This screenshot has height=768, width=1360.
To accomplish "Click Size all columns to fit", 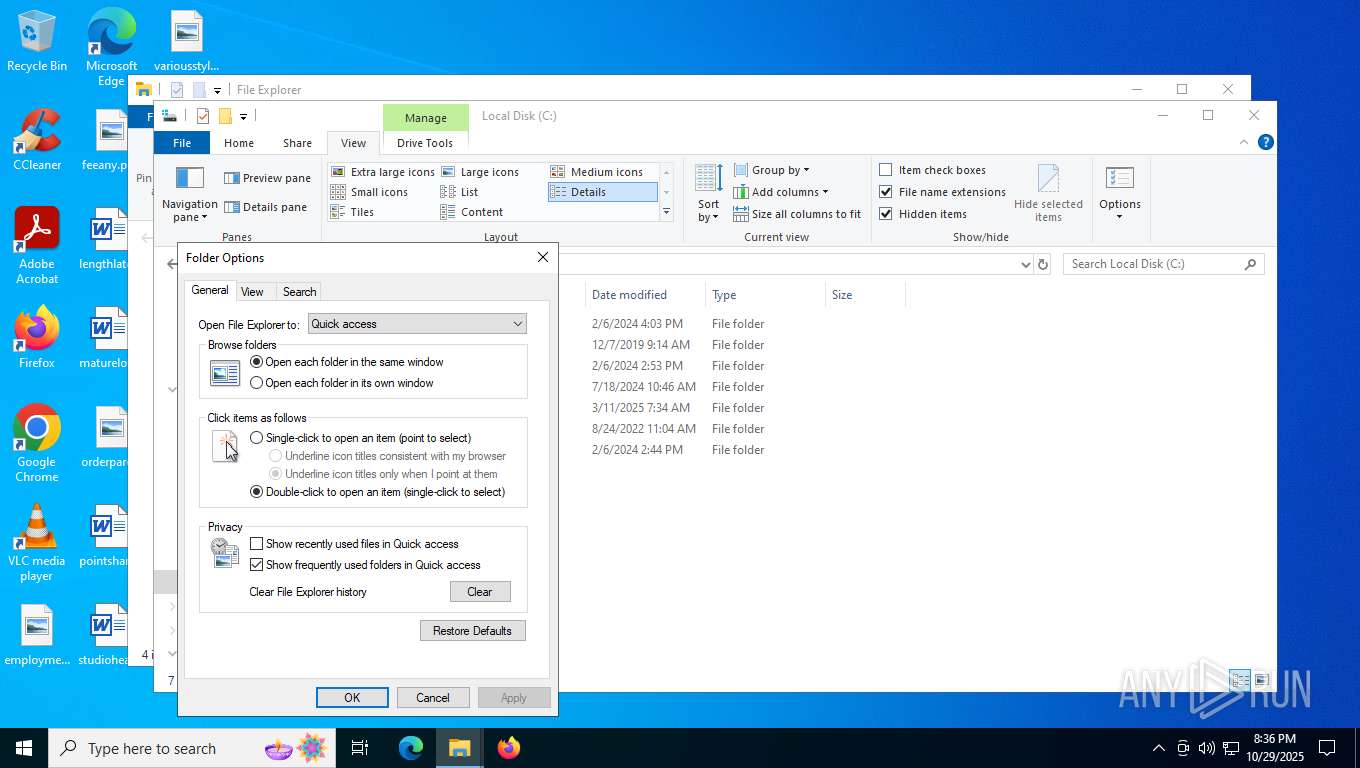I will click(797, 214).
